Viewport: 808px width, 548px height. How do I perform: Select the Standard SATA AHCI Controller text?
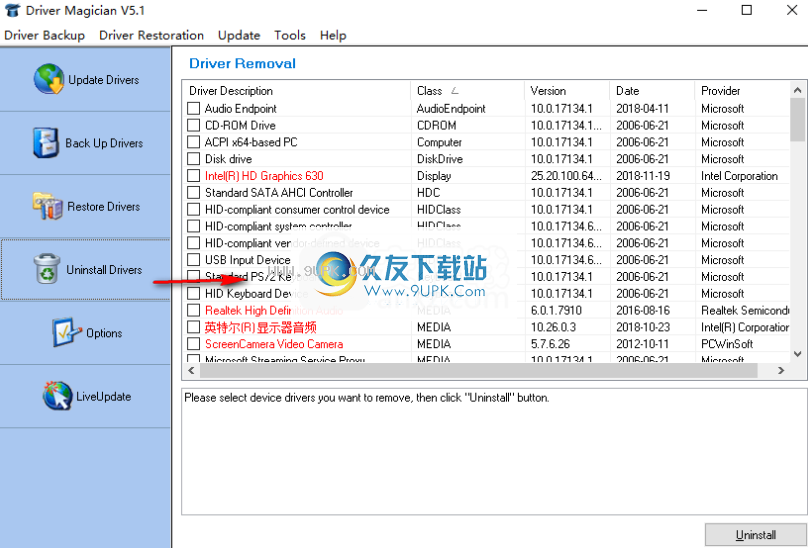point(279,193)
